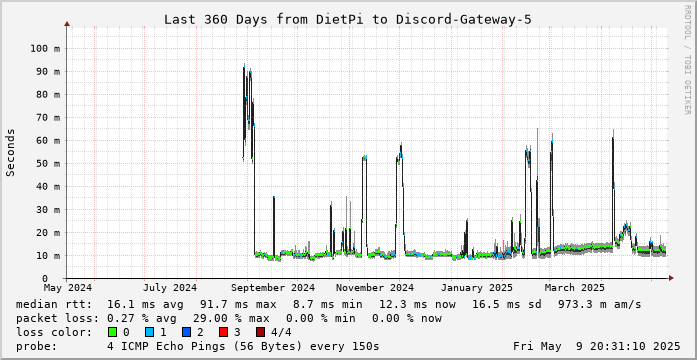Viewport: 697px width, 360px height.
Task: Click the '20 m' y-axis value
Action: pyautogui.click(x=48, y=232)
